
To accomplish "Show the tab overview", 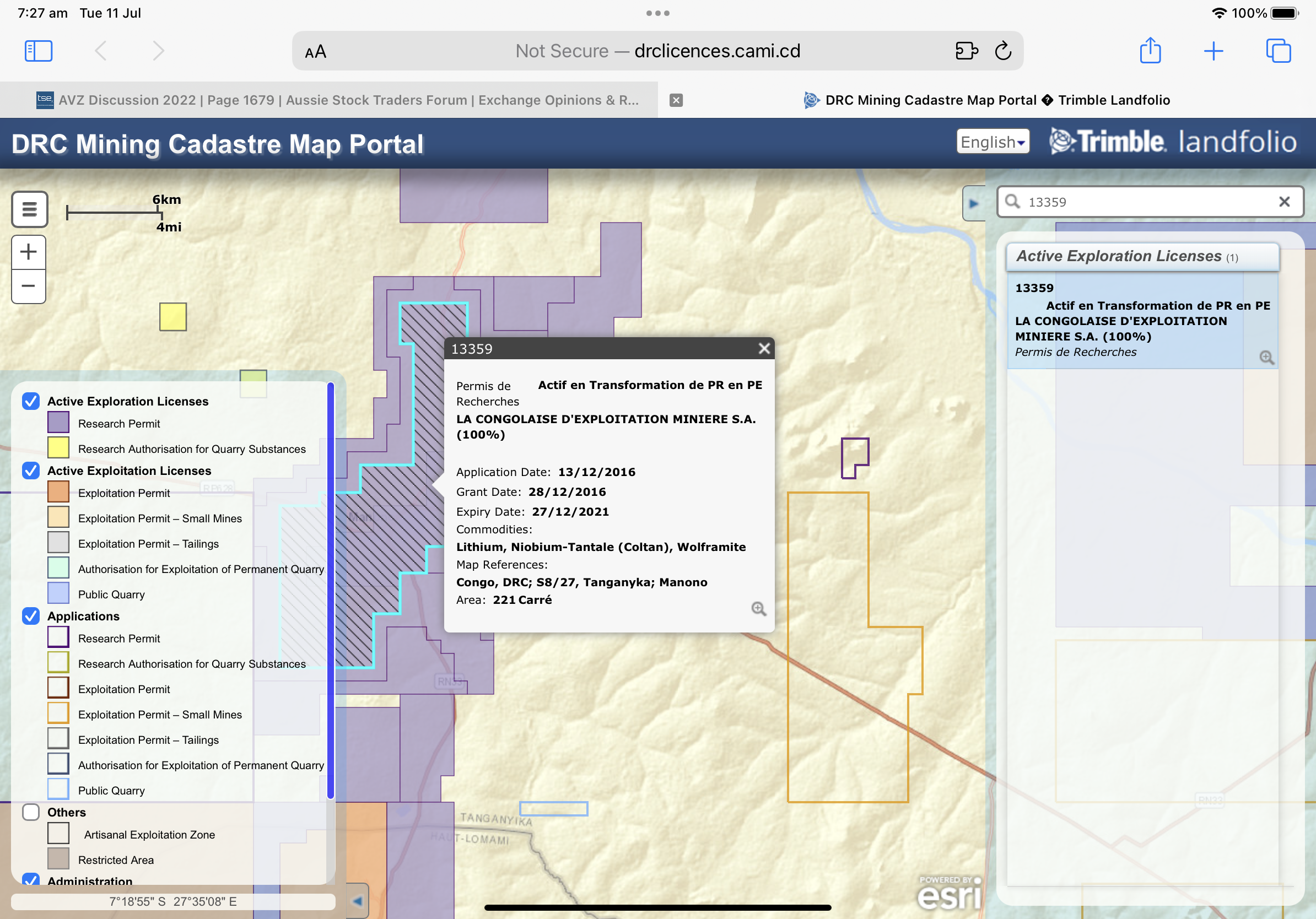I will point(1278,51).
